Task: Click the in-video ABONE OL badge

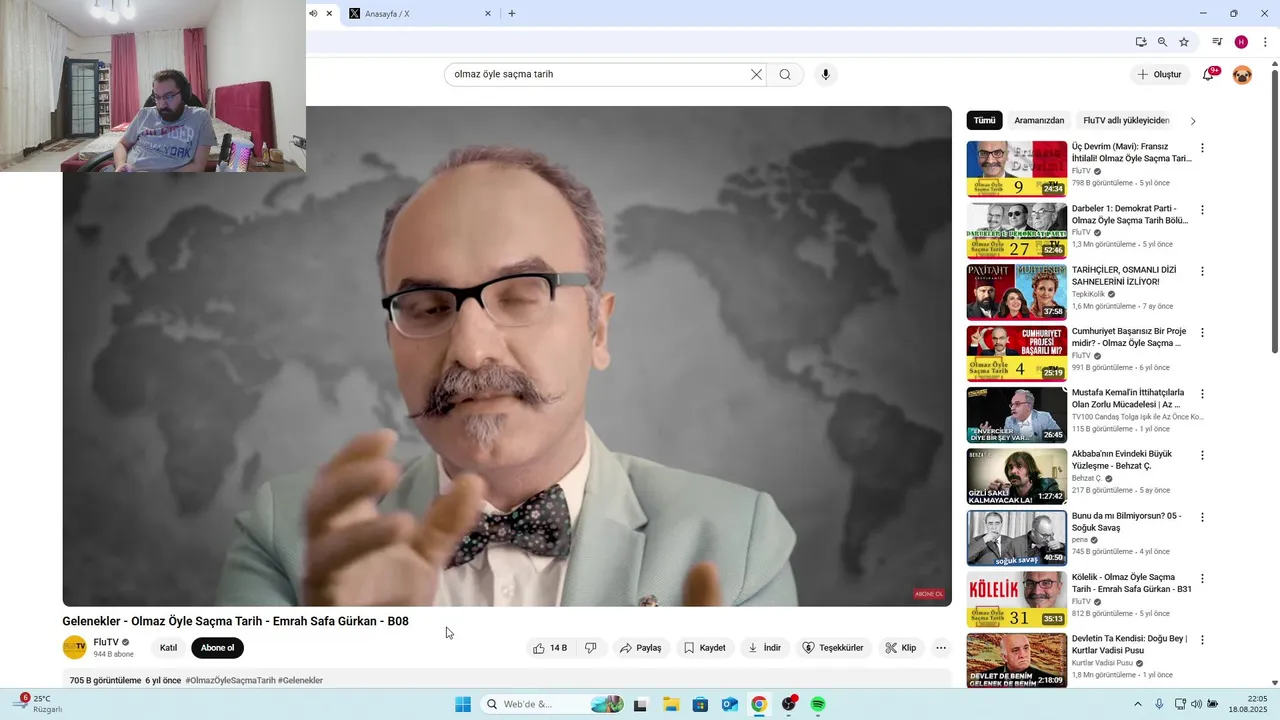Action: [929, 594]
